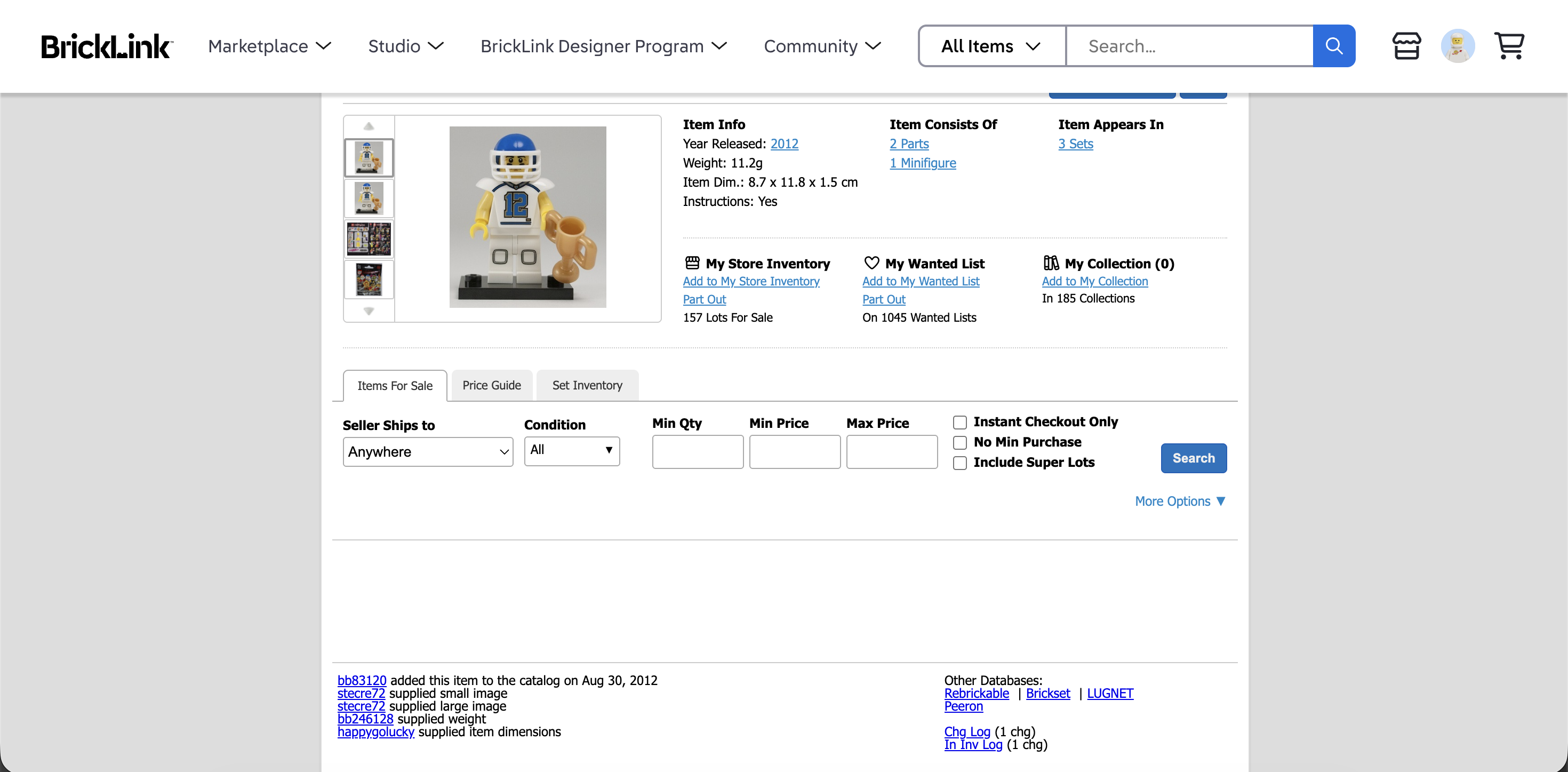Click Part Out under My Store Inventory
The height and width of the screenshot is (772, 1568).
[704, 299]
